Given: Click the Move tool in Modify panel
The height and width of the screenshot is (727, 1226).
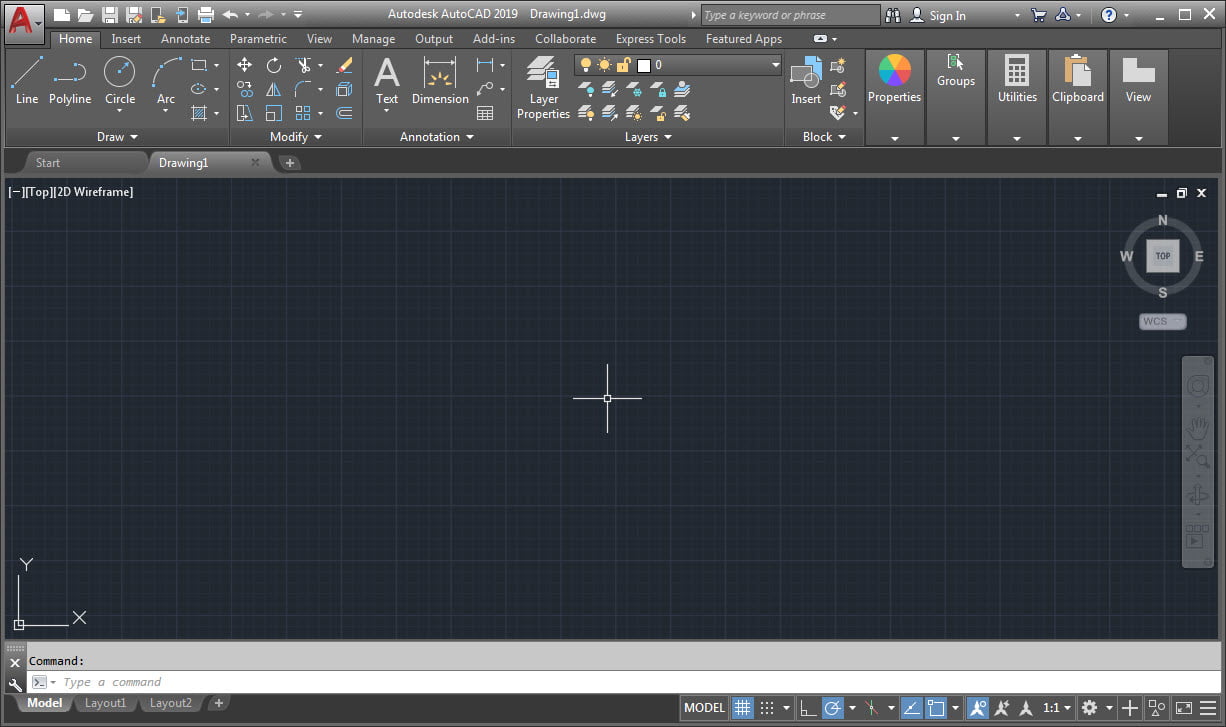Looking at the screenshot, I should [x=244, y=65].
